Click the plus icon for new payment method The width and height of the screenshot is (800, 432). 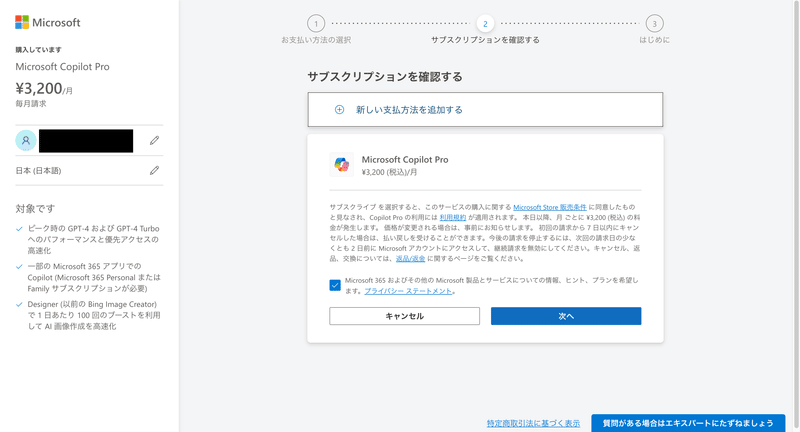[x=339, y=110]
